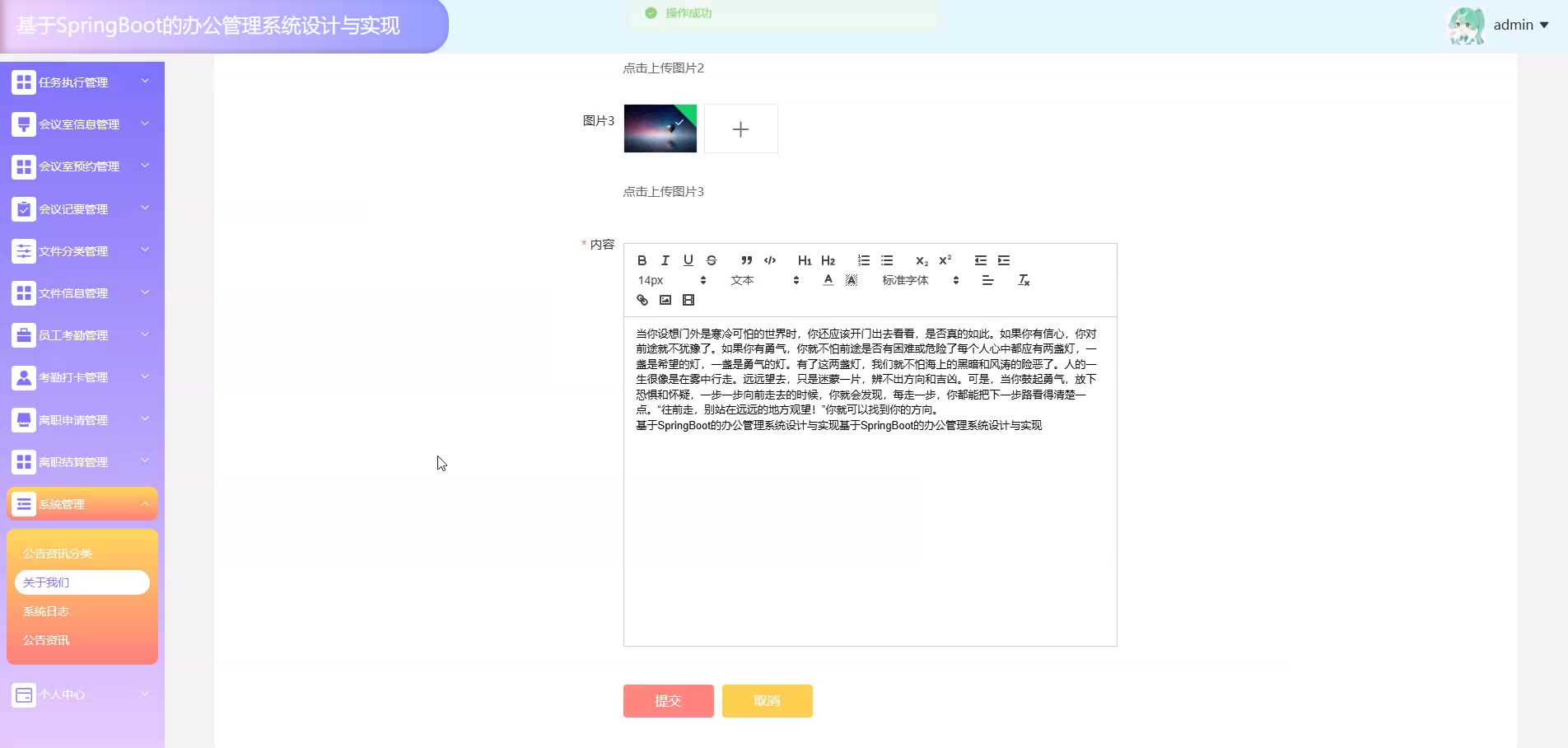Open the text color picker
The width and height of the screenshot is (1568, 748).
828,280
